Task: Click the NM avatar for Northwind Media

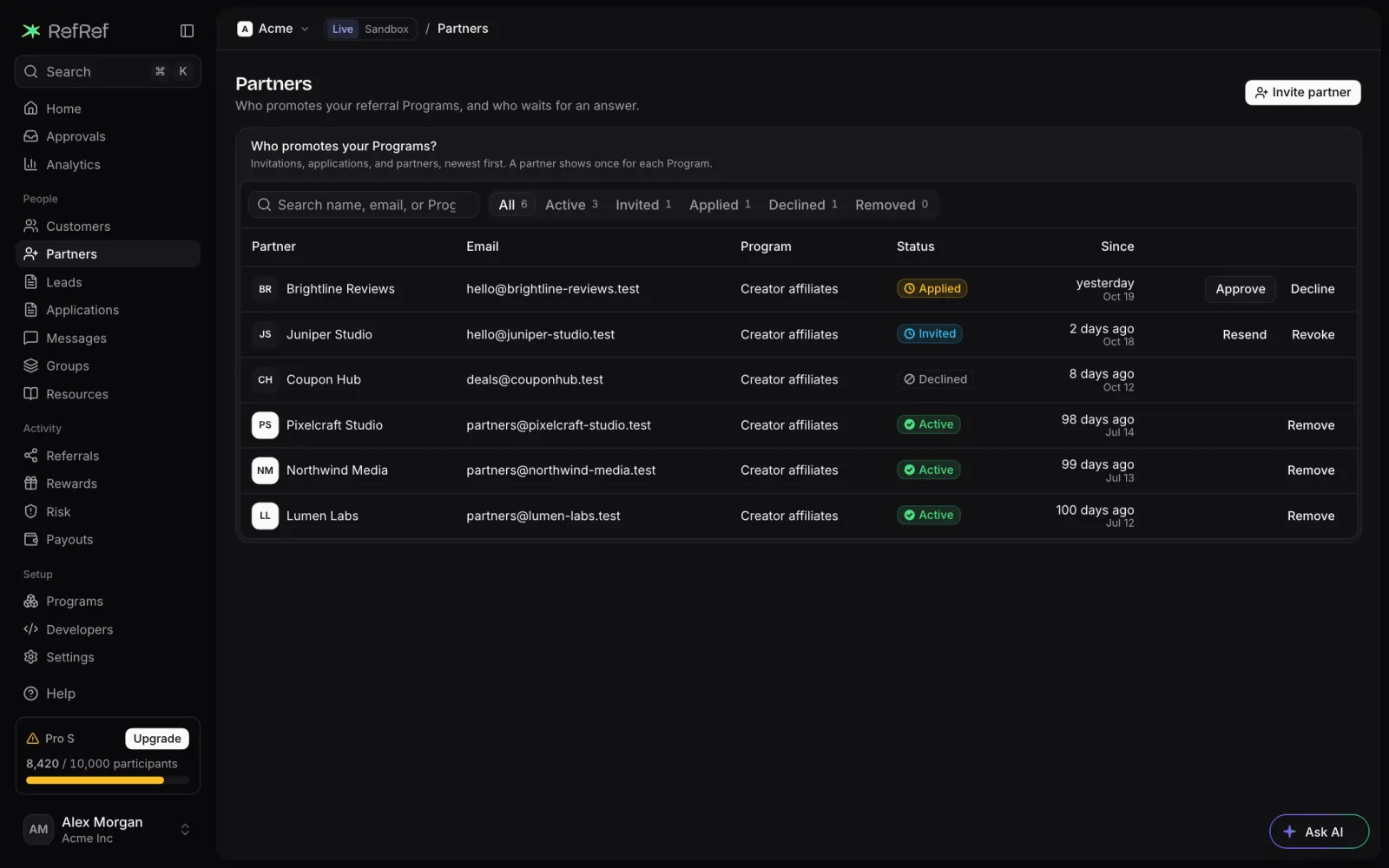Action: (x=266, y=470)
